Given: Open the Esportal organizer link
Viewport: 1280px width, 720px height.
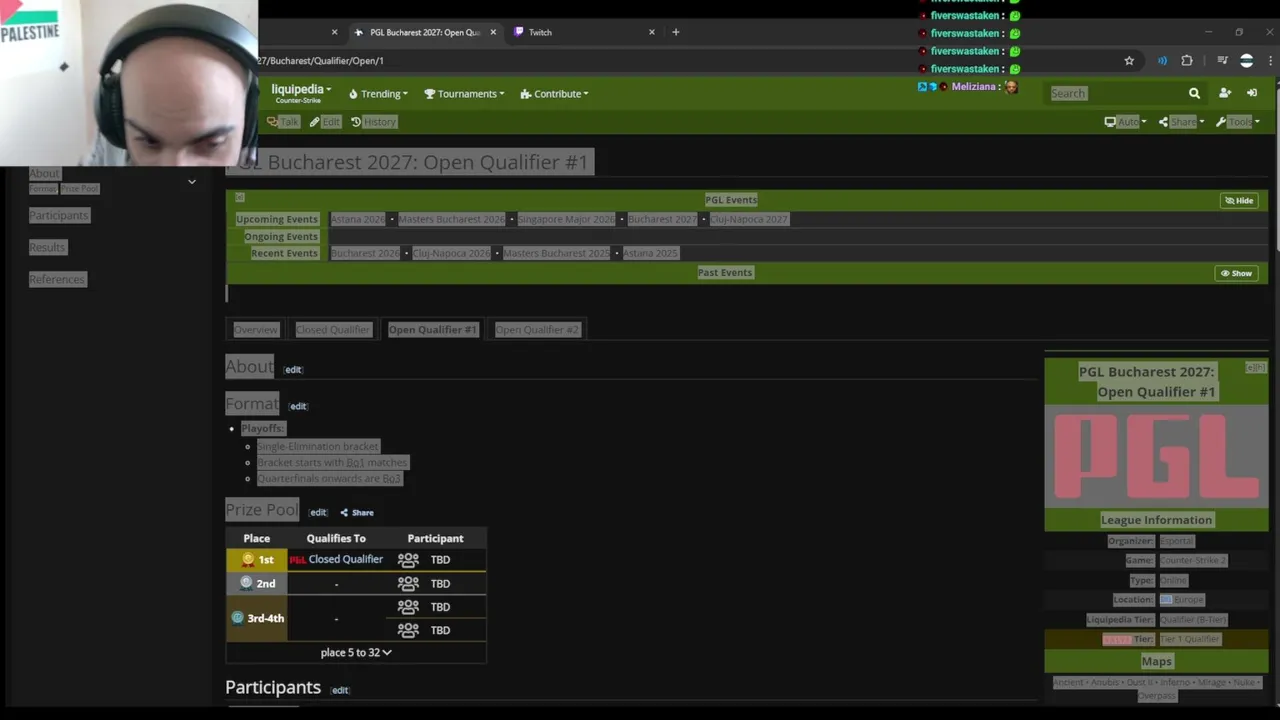Looking at the screenshot, I should tap(1176, 541).
